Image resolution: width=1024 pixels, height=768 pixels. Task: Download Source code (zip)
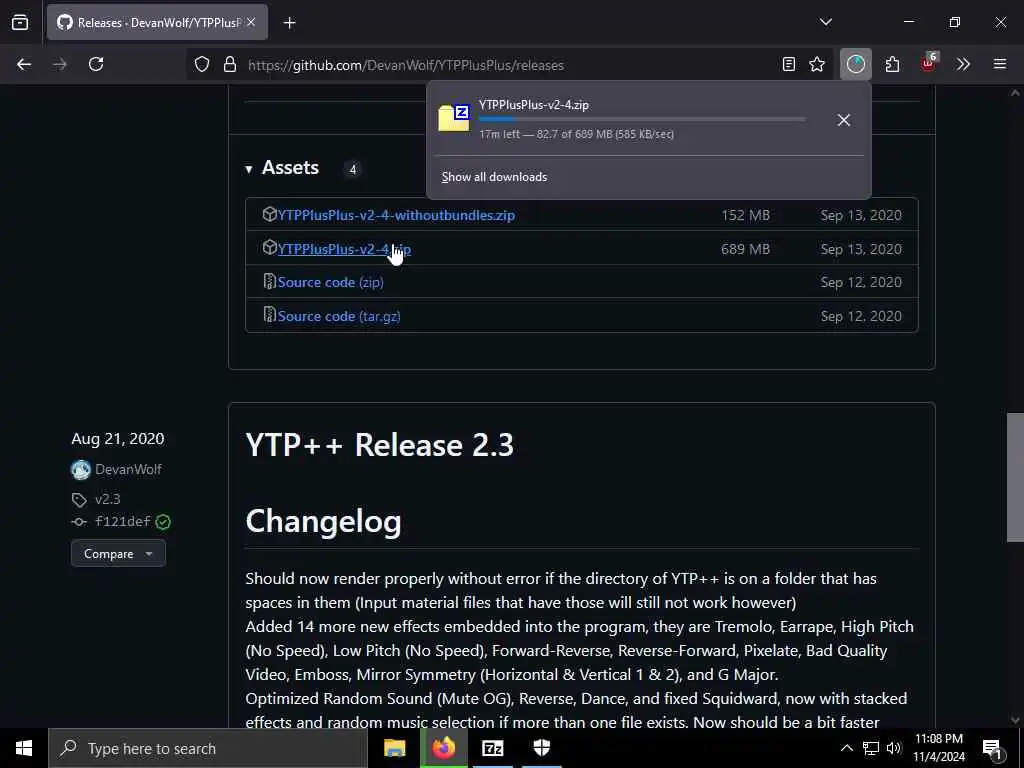click(x=330, y=282)
